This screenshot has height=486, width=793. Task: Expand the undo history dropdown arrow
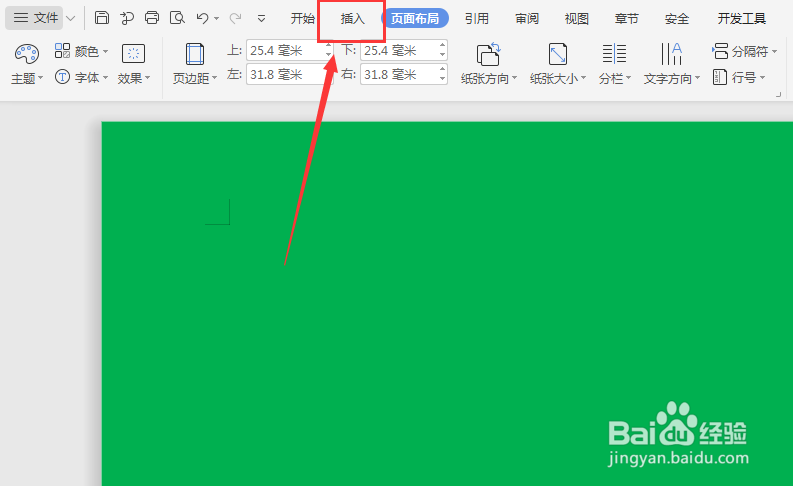(x=216, y=19)
